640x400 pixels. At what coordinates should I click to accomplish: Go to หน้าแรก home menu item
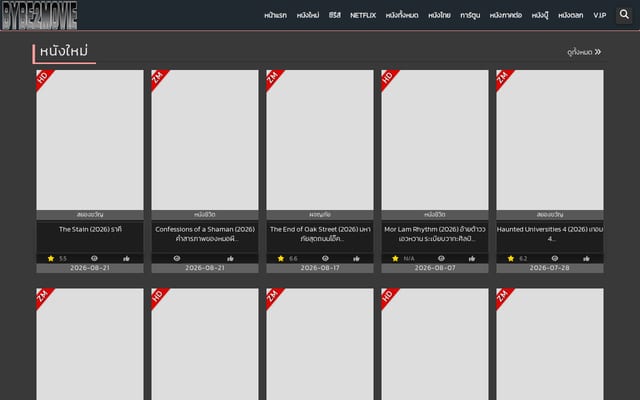click(x=276, y=16)
